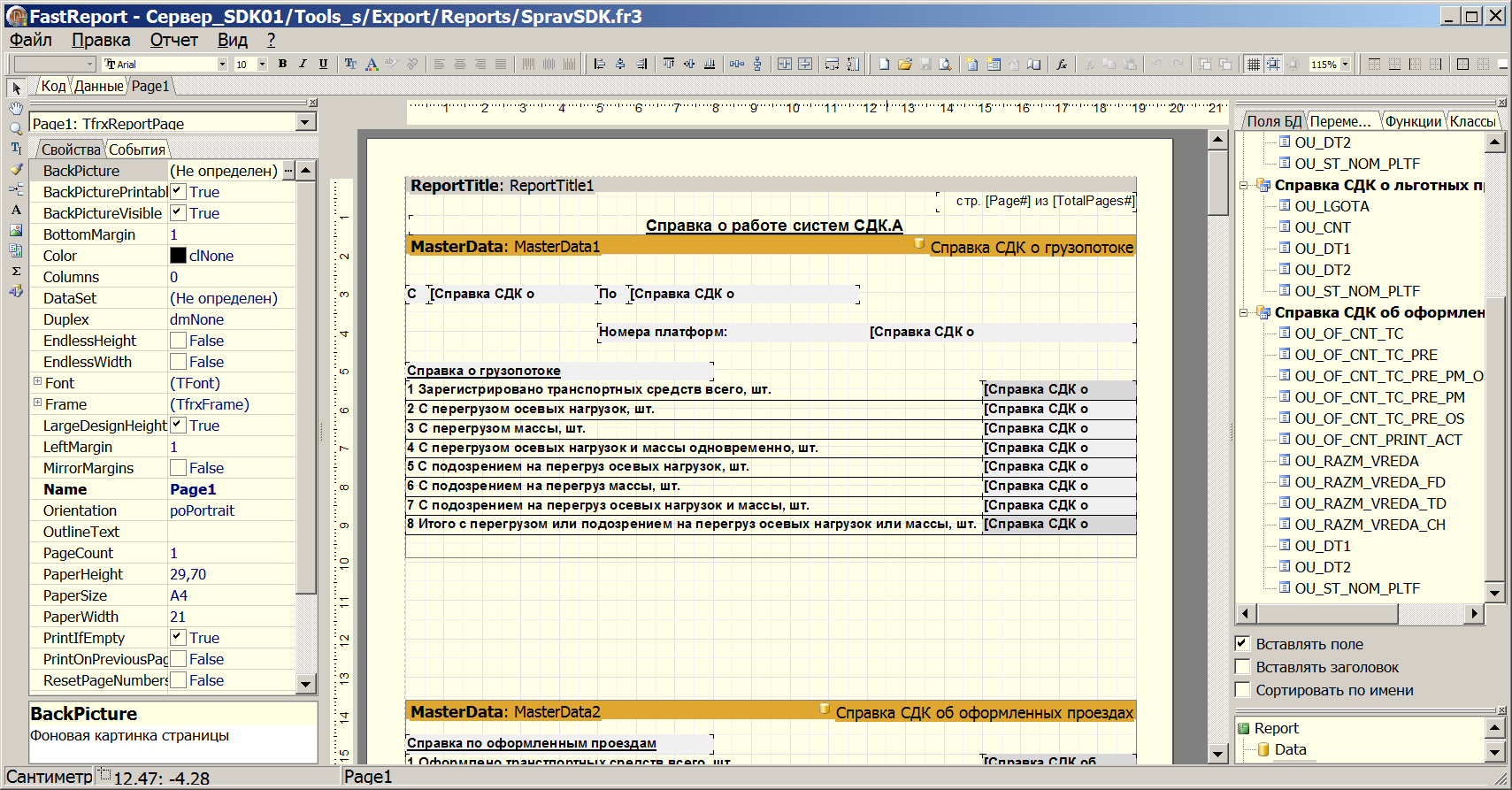This screenshot has width=1512, height=790.
Task: Choose the text edit tool
Action: pyautogui.click(x=16, y=149)
